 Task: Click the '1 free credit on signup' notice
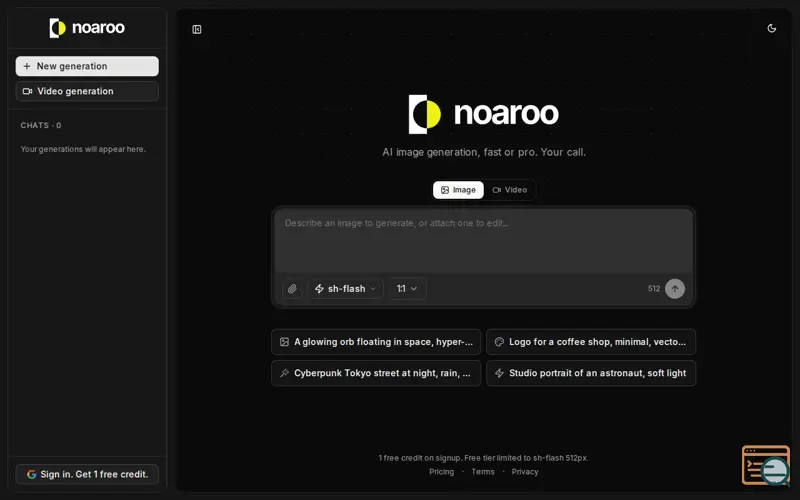point(484,458)
